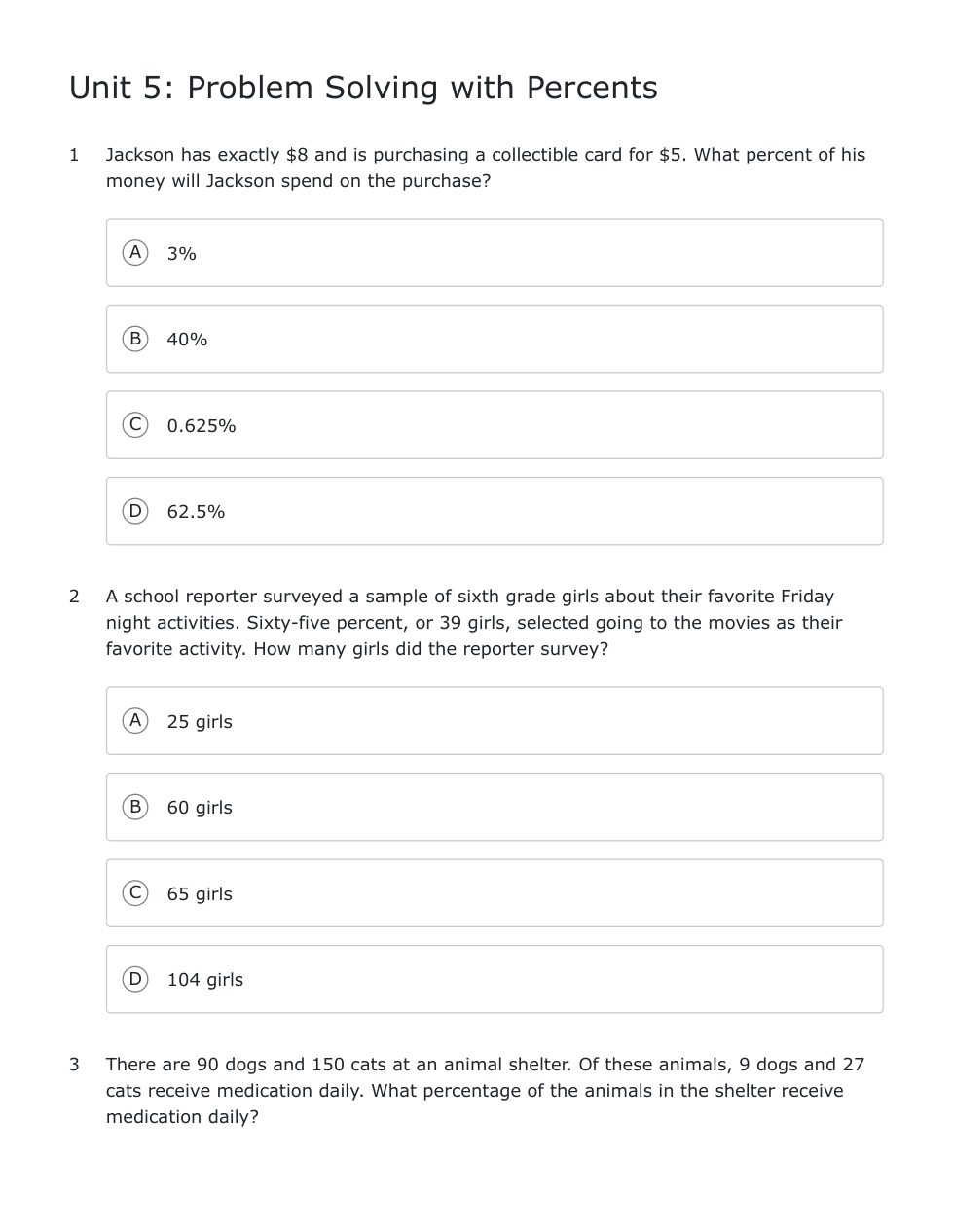Pick the "25 girls" answer text
The width and height of the screenshot is (953, 1232).
click(200, 722)
